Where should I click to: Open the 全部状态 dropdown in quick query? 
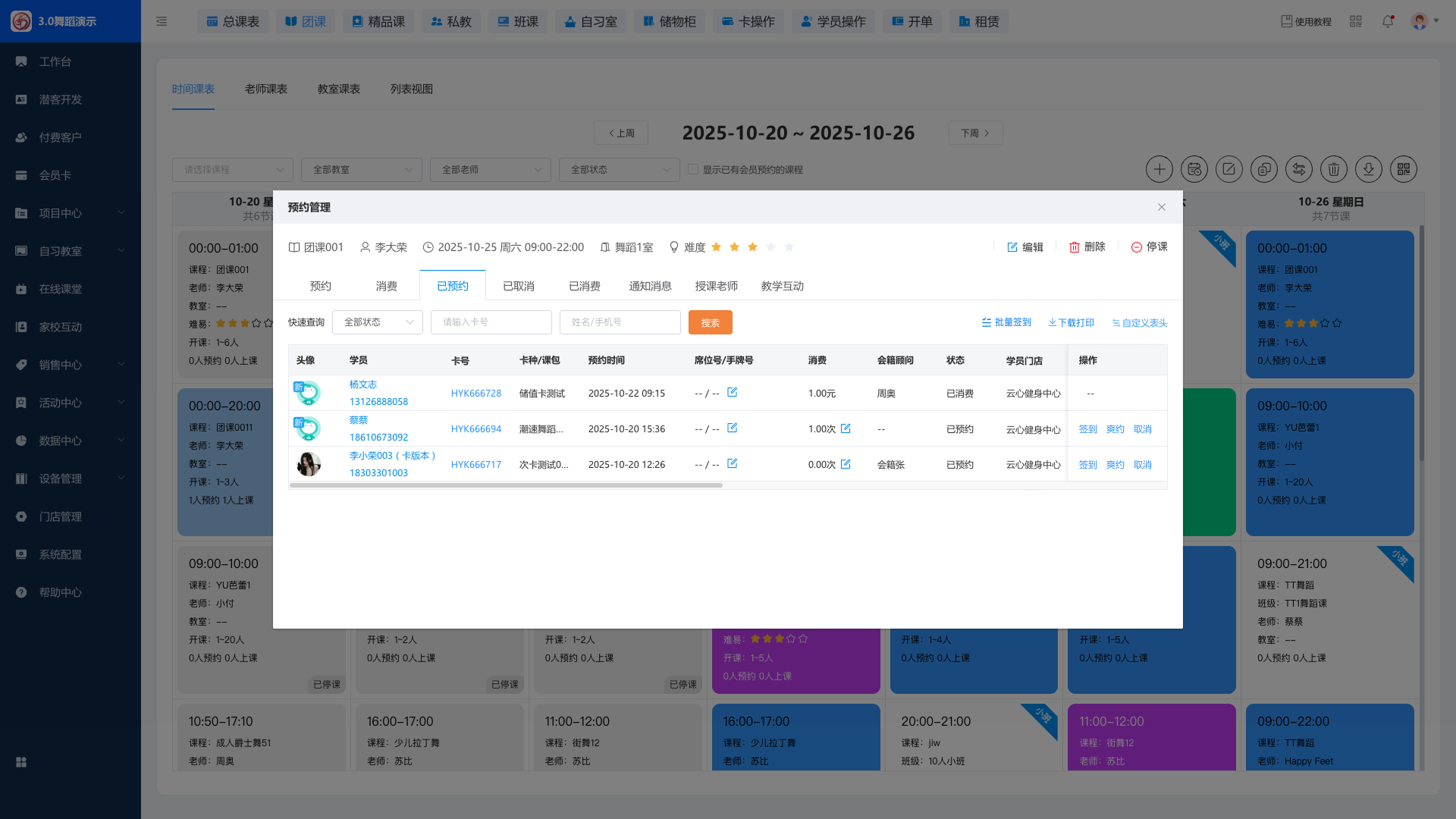378,322
